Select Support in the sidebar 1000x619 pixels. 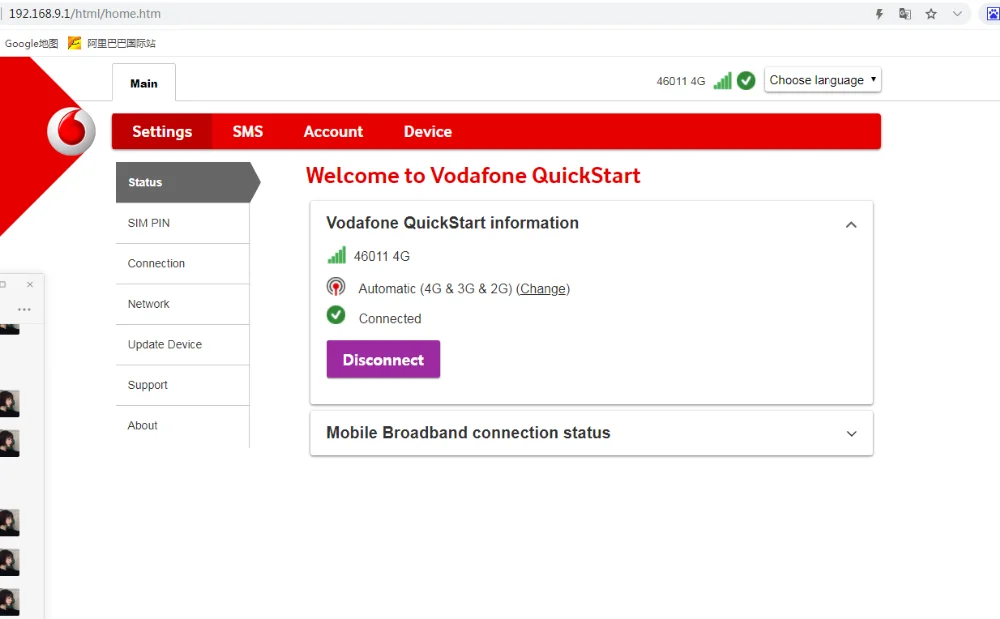coord(182,385)
